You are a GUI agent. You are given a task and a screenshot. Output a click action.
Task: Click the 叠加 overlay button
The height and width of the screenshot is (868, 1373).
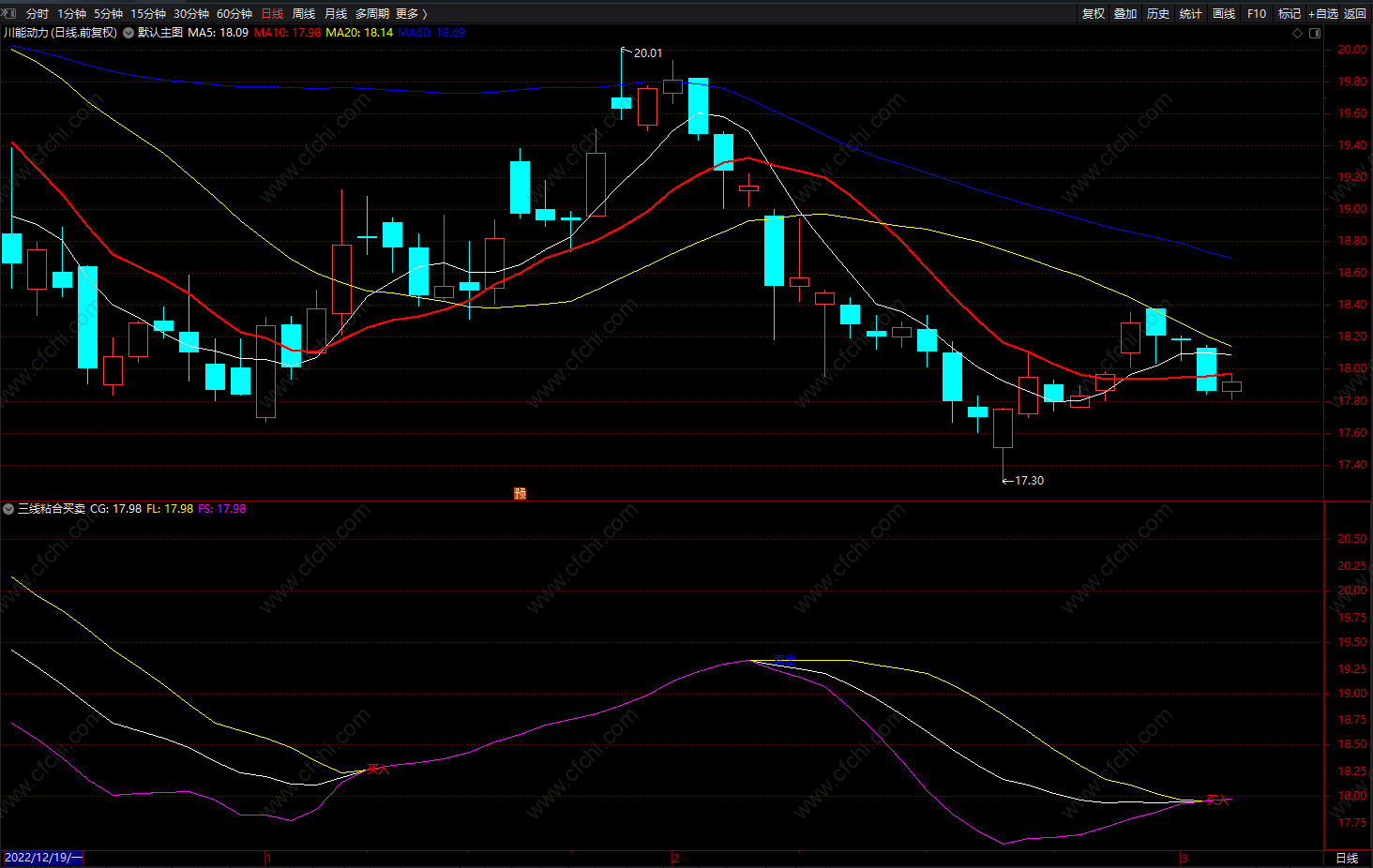click(1125, 14)
